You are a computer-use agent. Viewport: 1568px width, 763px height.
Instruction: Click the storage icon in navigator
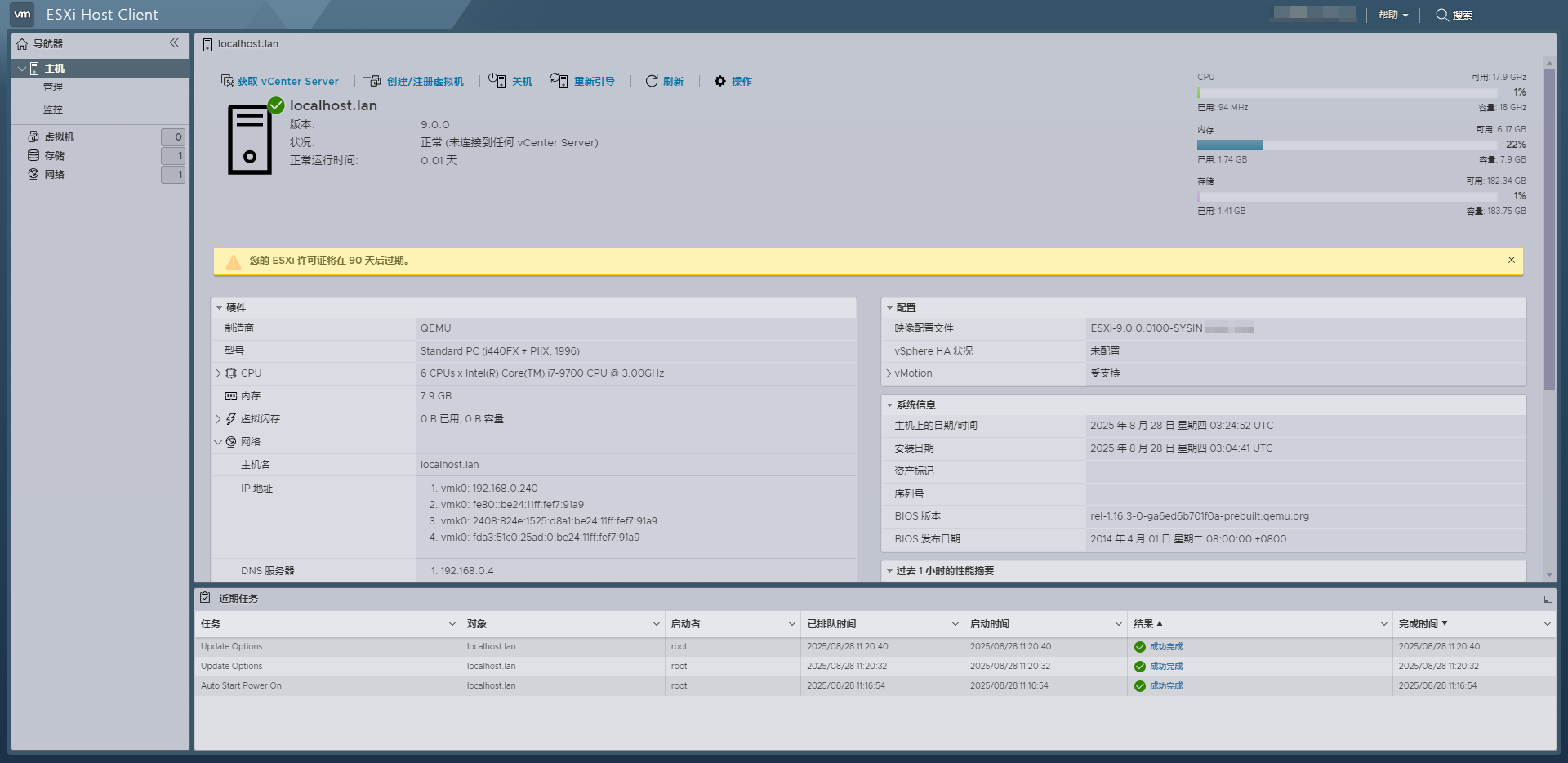pyautogui.click(x=33, y=155)
